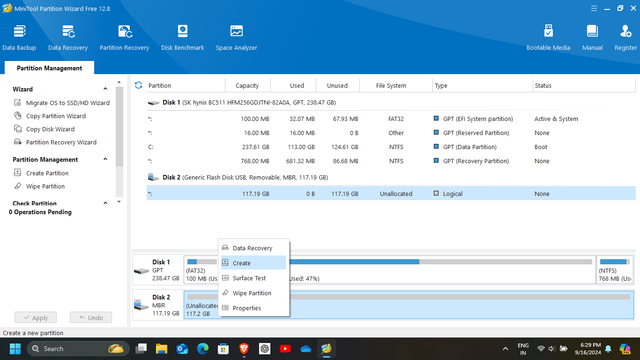Click the Apply button
The height and width of the screenshot is (360, 640).
click(36, 318)
